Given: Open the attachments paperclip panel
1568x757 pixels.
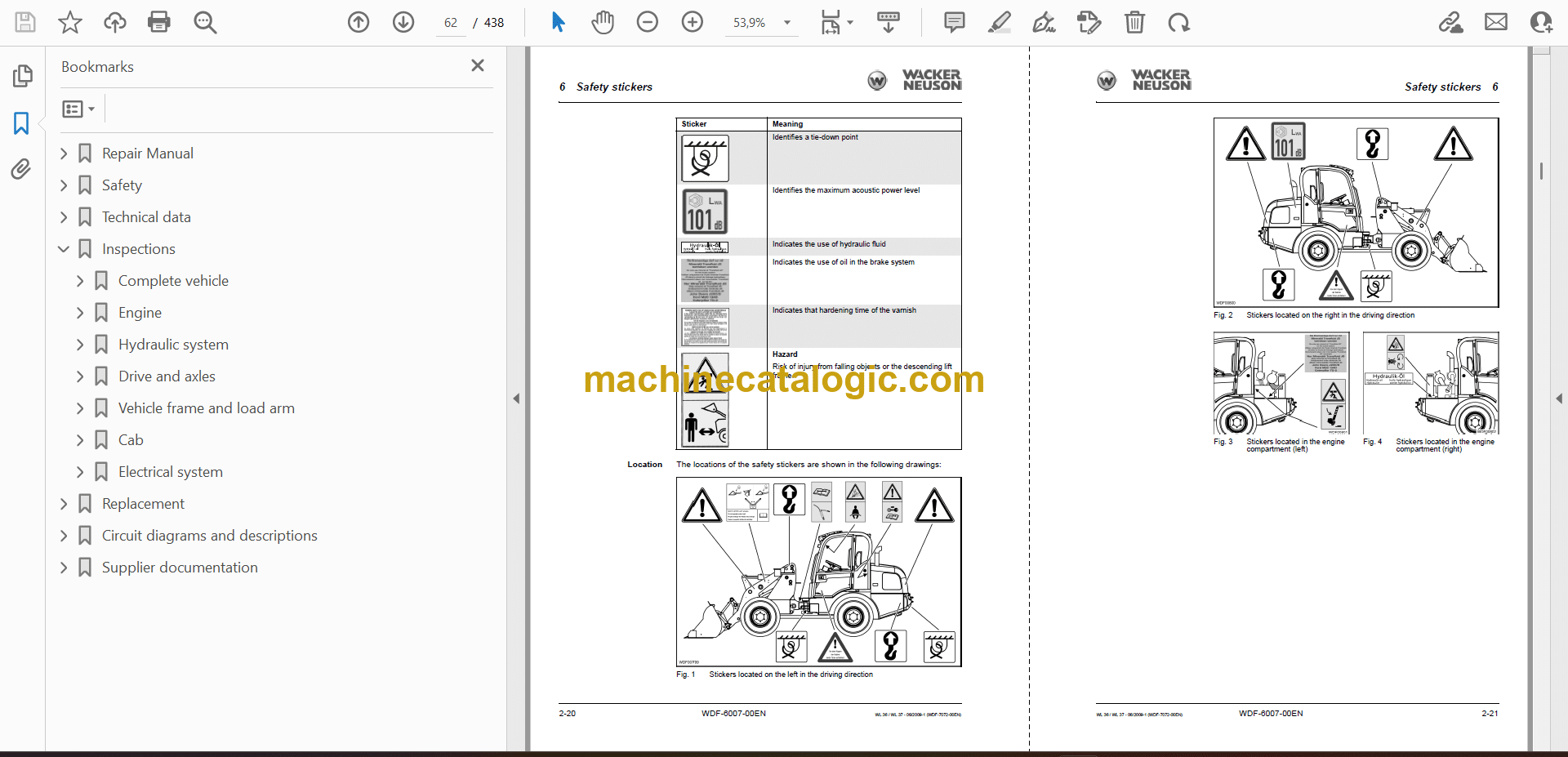Looking at the screenshot, I should pyautogui.click(x=21, y=169).
